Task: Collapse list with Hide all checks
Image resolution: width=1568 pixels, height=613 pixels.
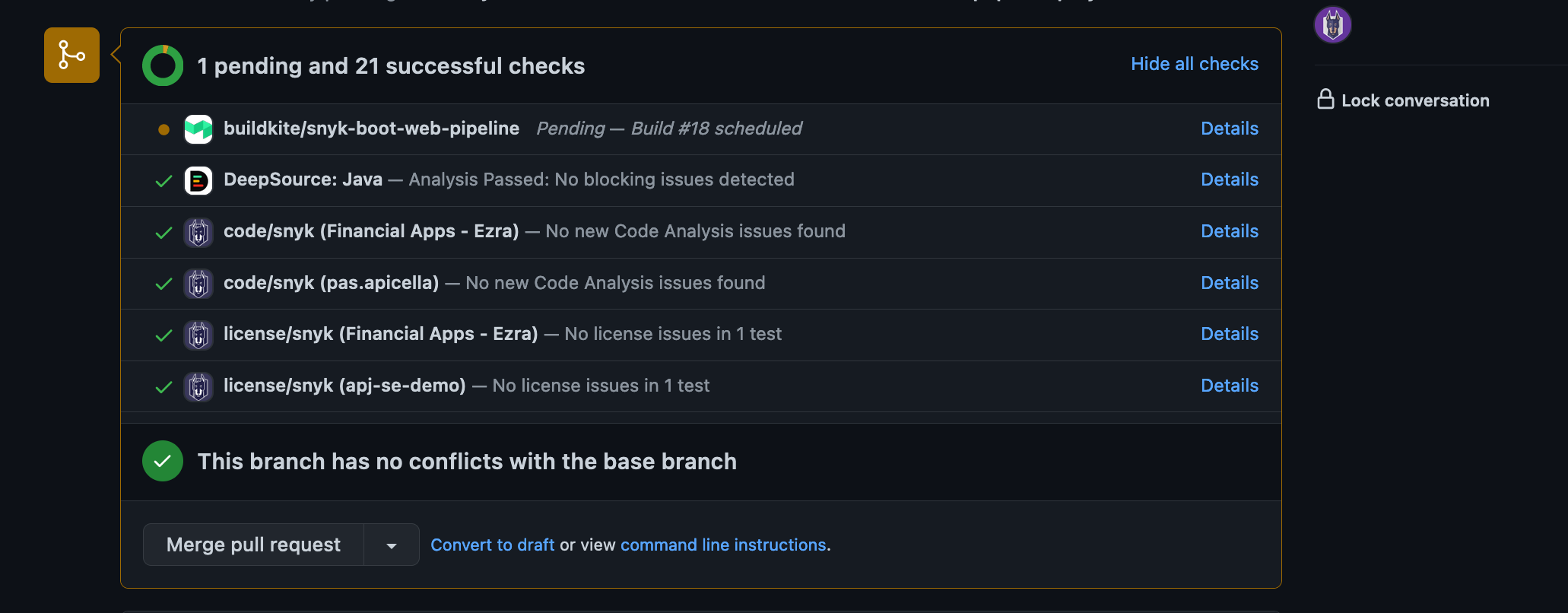Action: (x=1194, y=64)
